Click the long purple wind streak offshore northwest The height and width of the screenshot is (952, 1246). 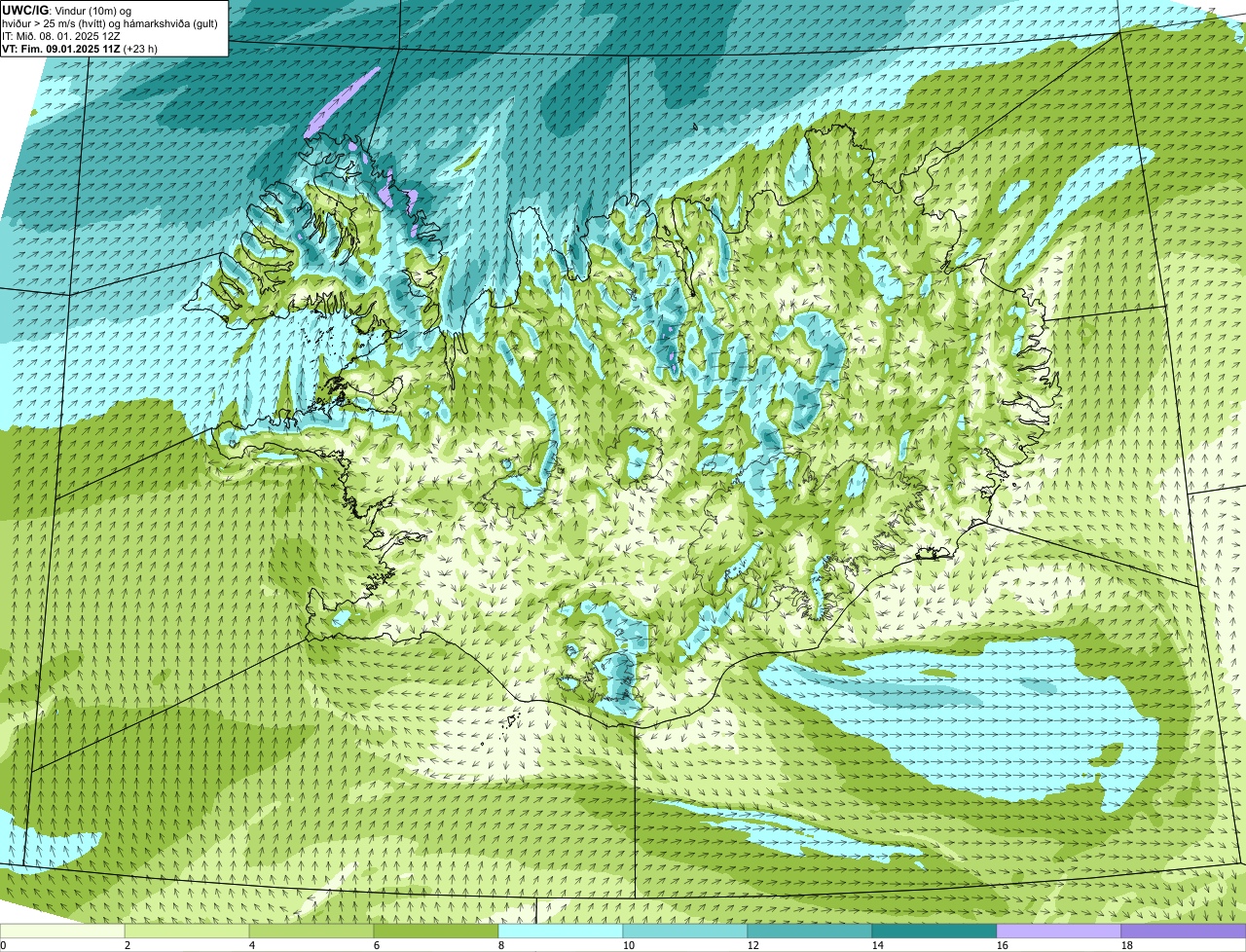click(x=342, y=101)
